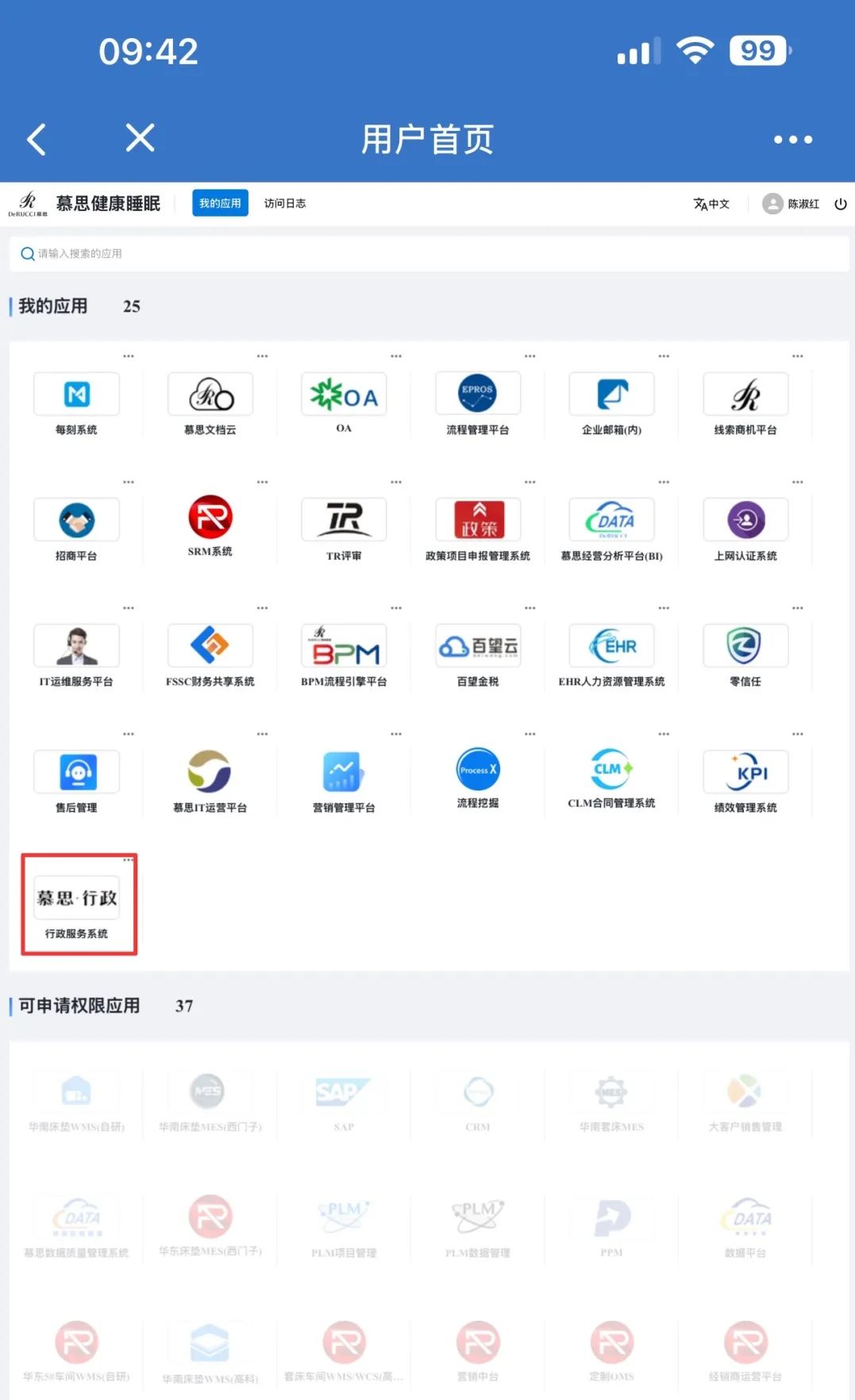Image resolution: width=855 pixels, height=1400 pixels.
Task: Open the 陈淑红 user profile
Action: (791, 204)
